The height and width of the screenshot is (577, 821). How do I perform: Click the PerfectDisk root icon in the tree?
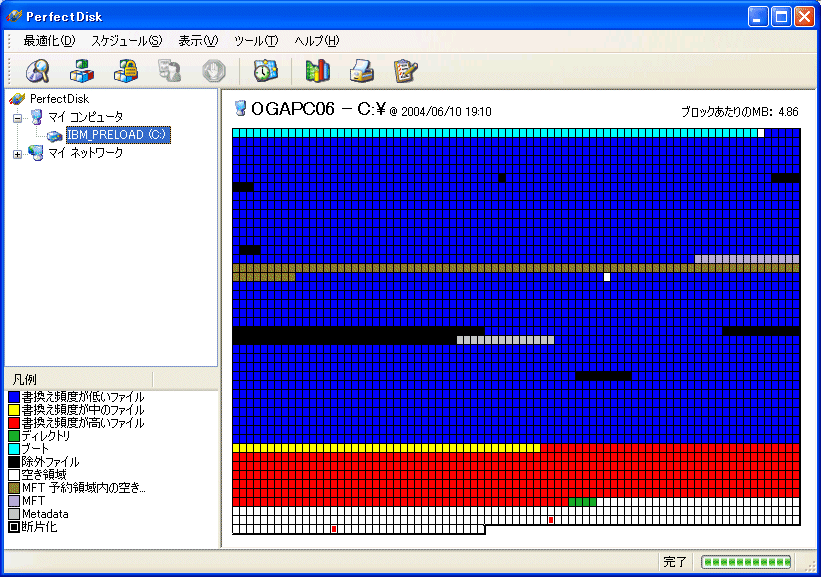pyautogui.click(x=17, y=98)
